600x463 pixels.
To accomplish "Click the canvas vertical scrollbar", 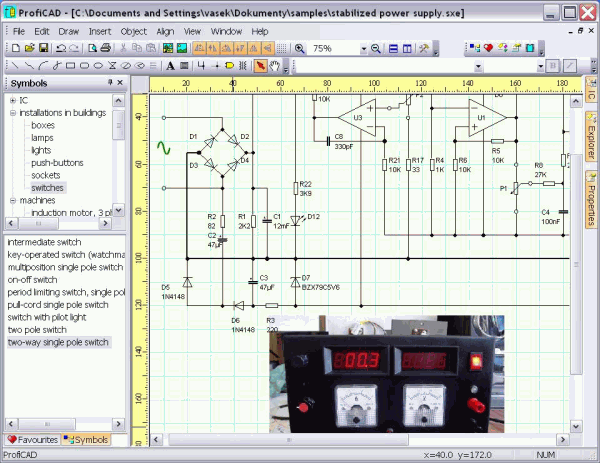I will point(576,264).
